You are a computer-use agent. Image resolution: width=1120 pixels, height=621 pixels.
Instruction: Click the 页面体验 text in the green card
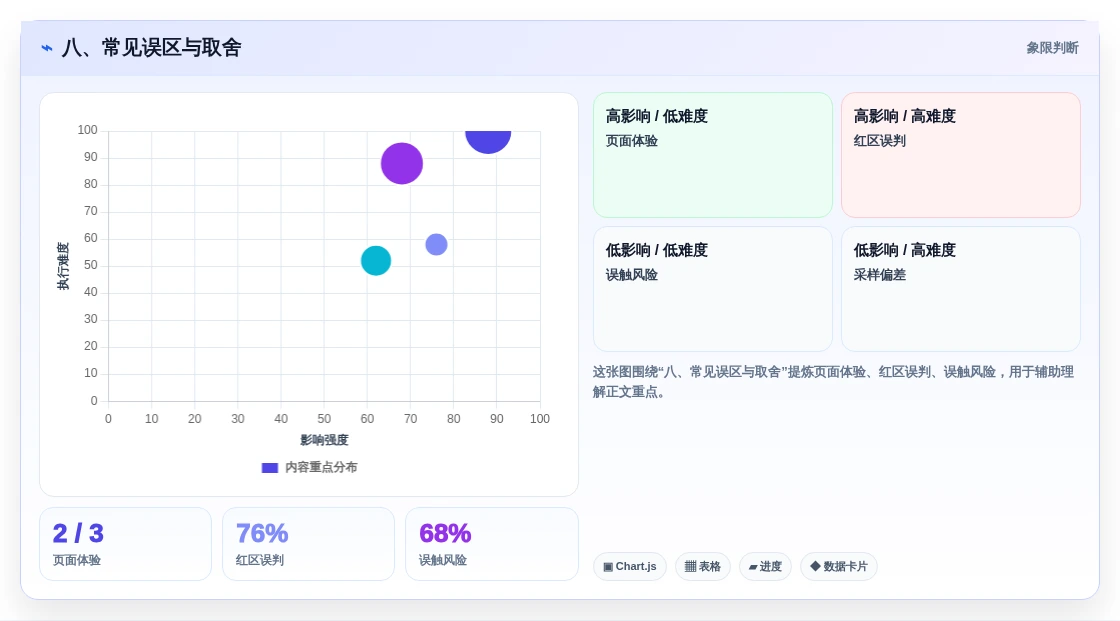point(631,141)
